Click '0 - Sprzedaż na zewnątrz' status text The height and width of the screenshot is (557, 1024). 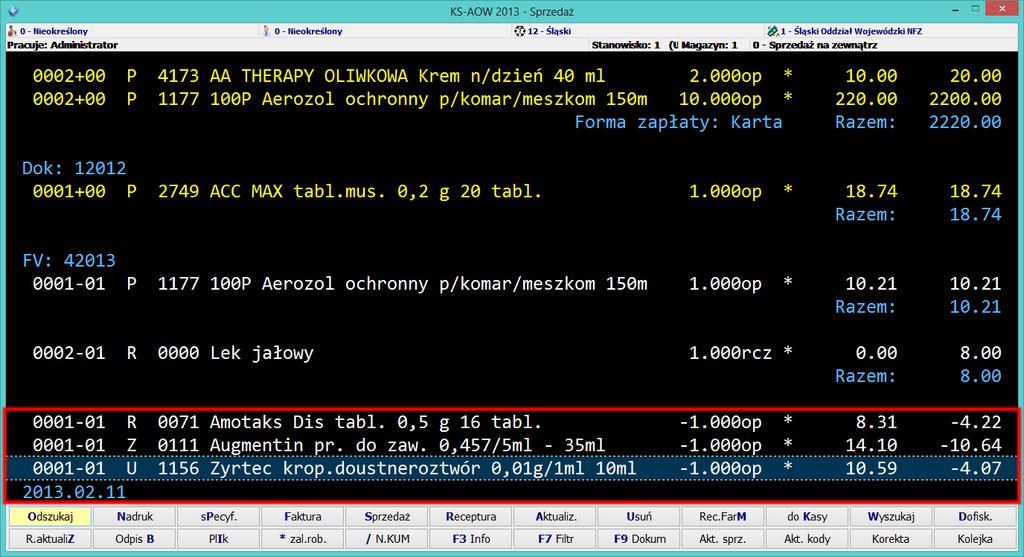(814, 45)
